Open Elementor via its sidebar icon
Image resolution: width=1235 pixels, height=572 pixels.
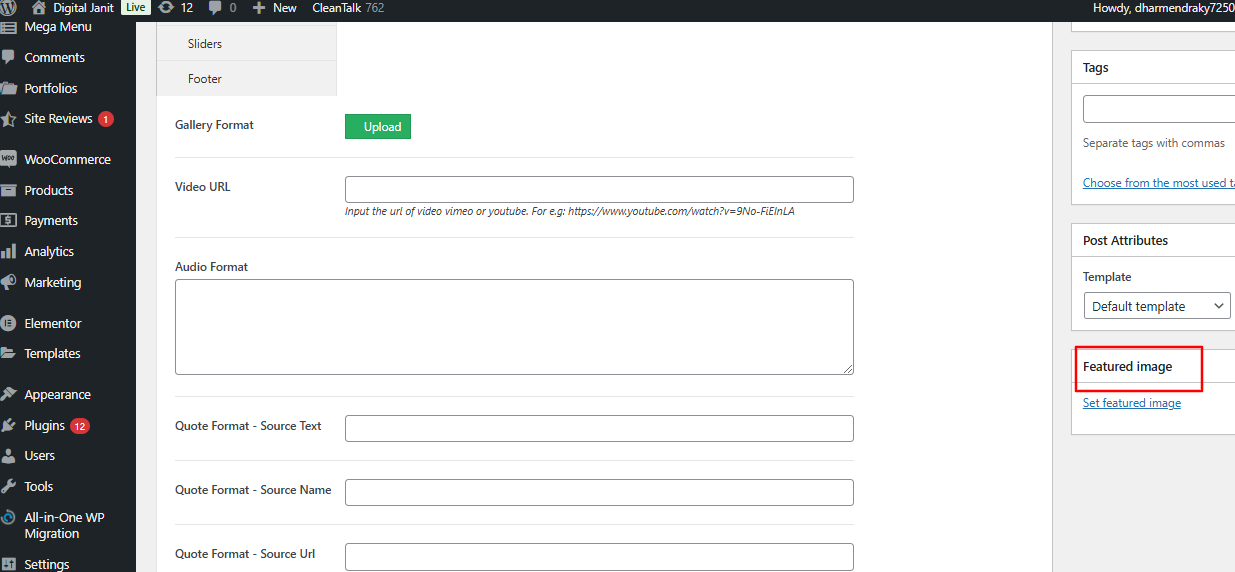pyautogui.click(x=9, y=323)
